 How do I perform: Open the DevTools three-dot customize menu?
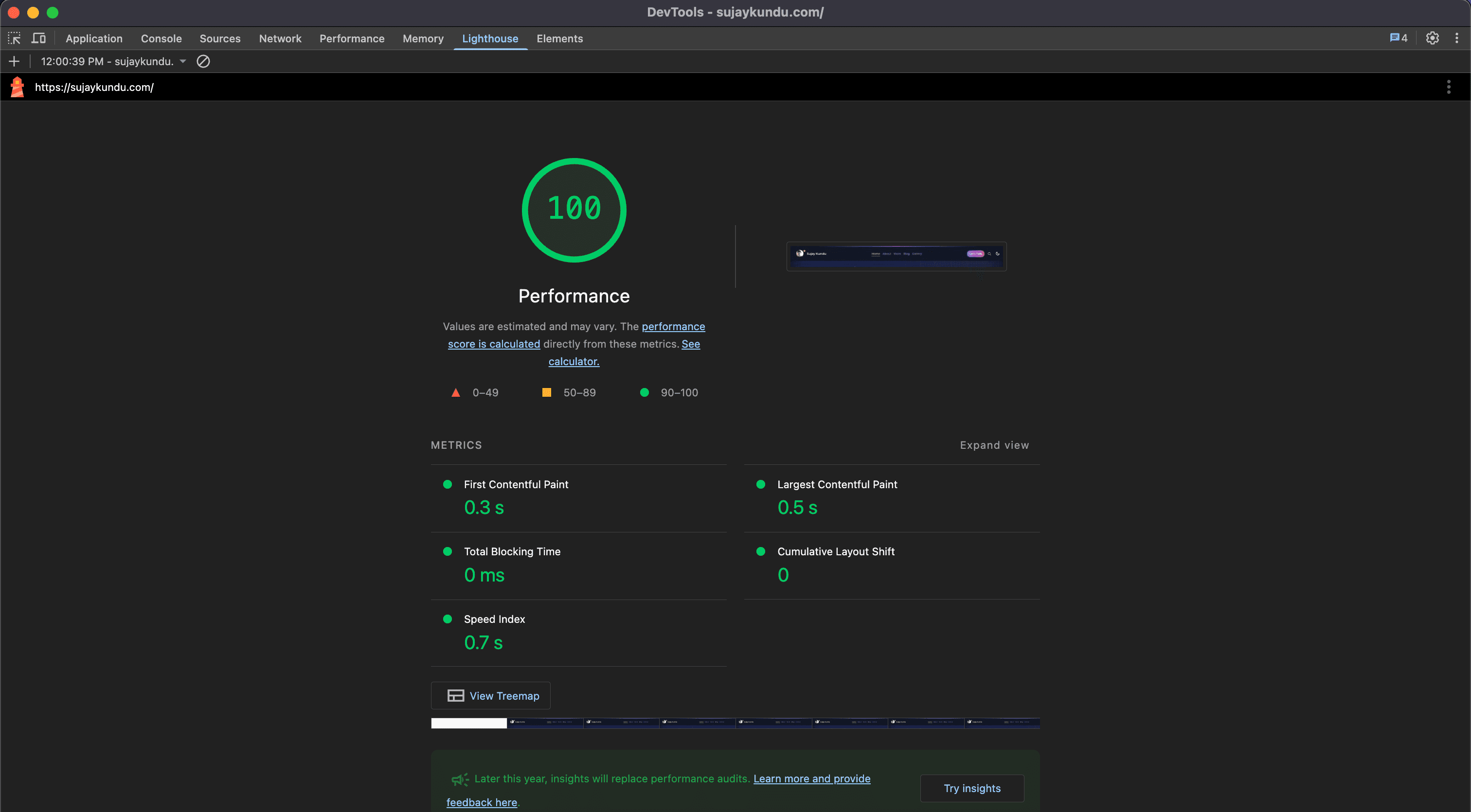pos(1456,38)
